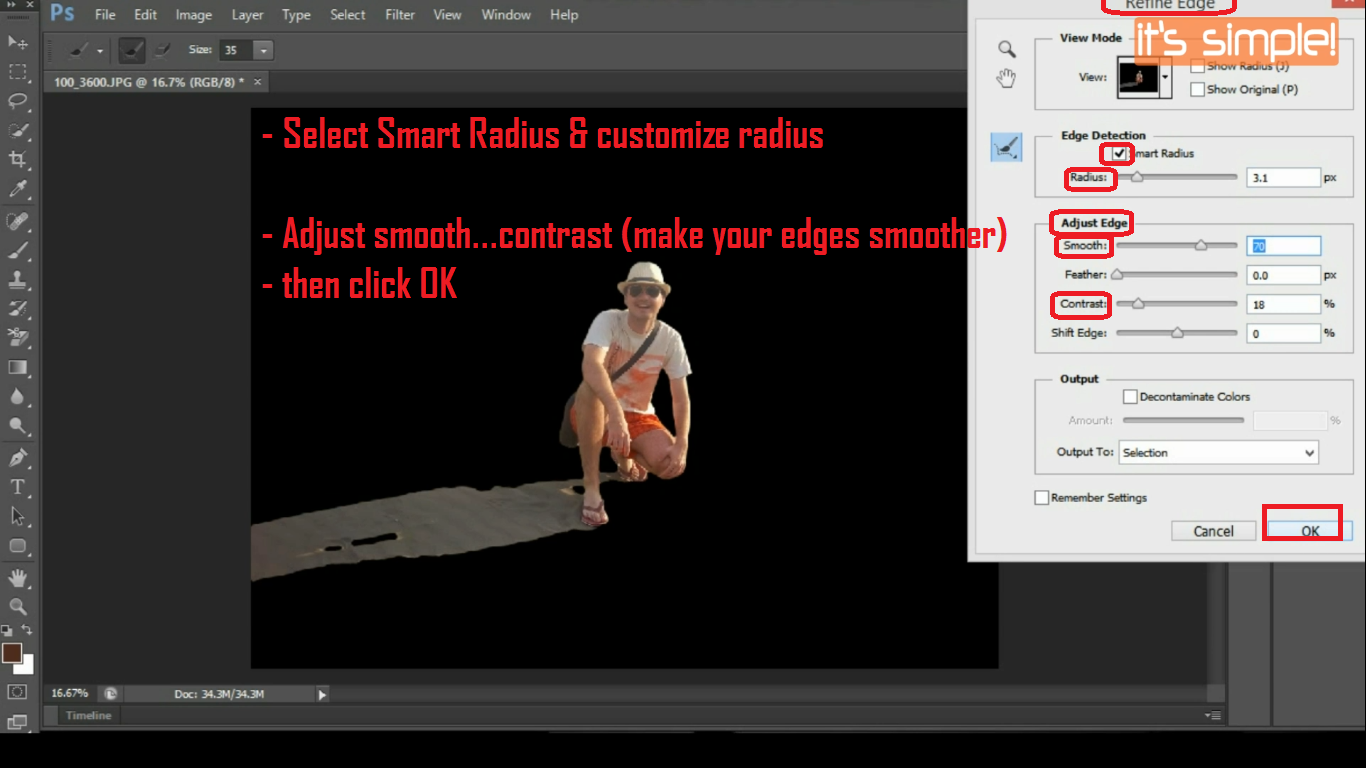Click the Feather value field

pyautogui.click(x=1284, y=275)
